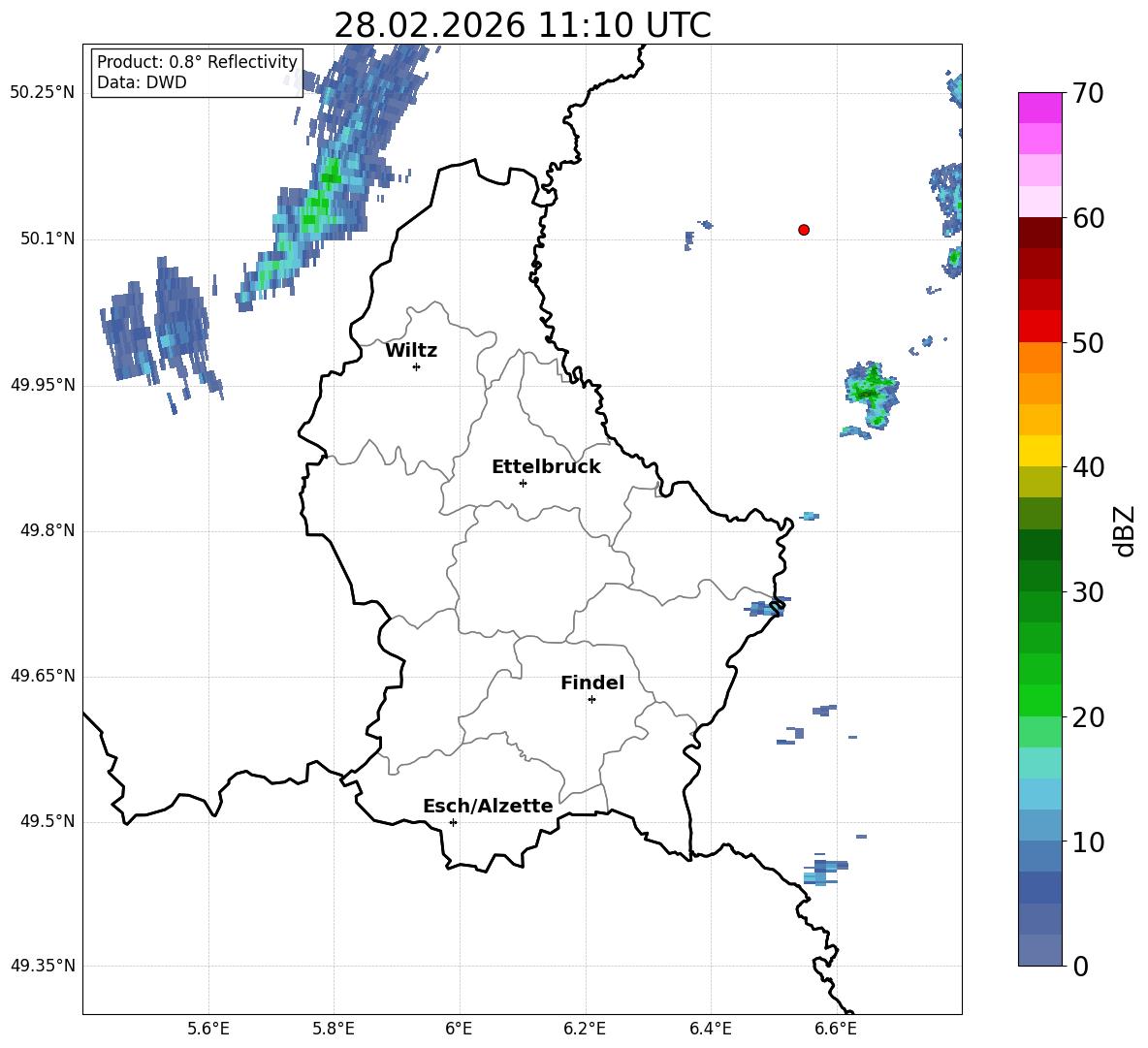Click the 49.8°N latitude label

[x=48, y=530]
